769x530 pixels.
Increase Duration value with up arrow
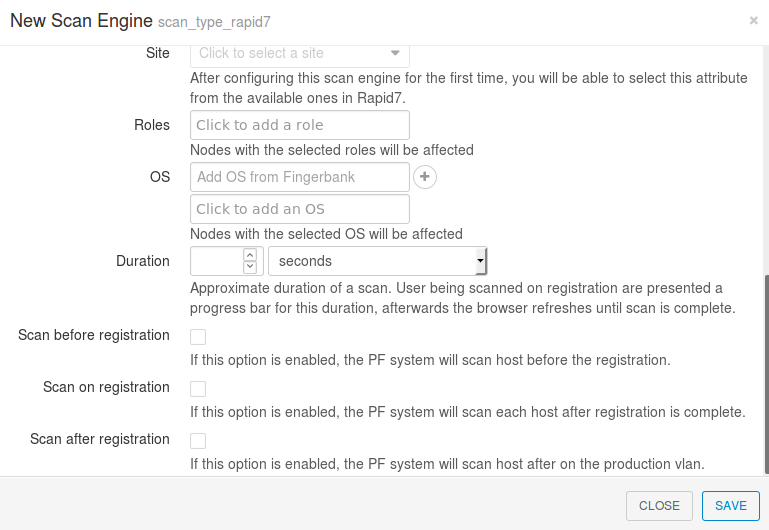pos(250,255)
